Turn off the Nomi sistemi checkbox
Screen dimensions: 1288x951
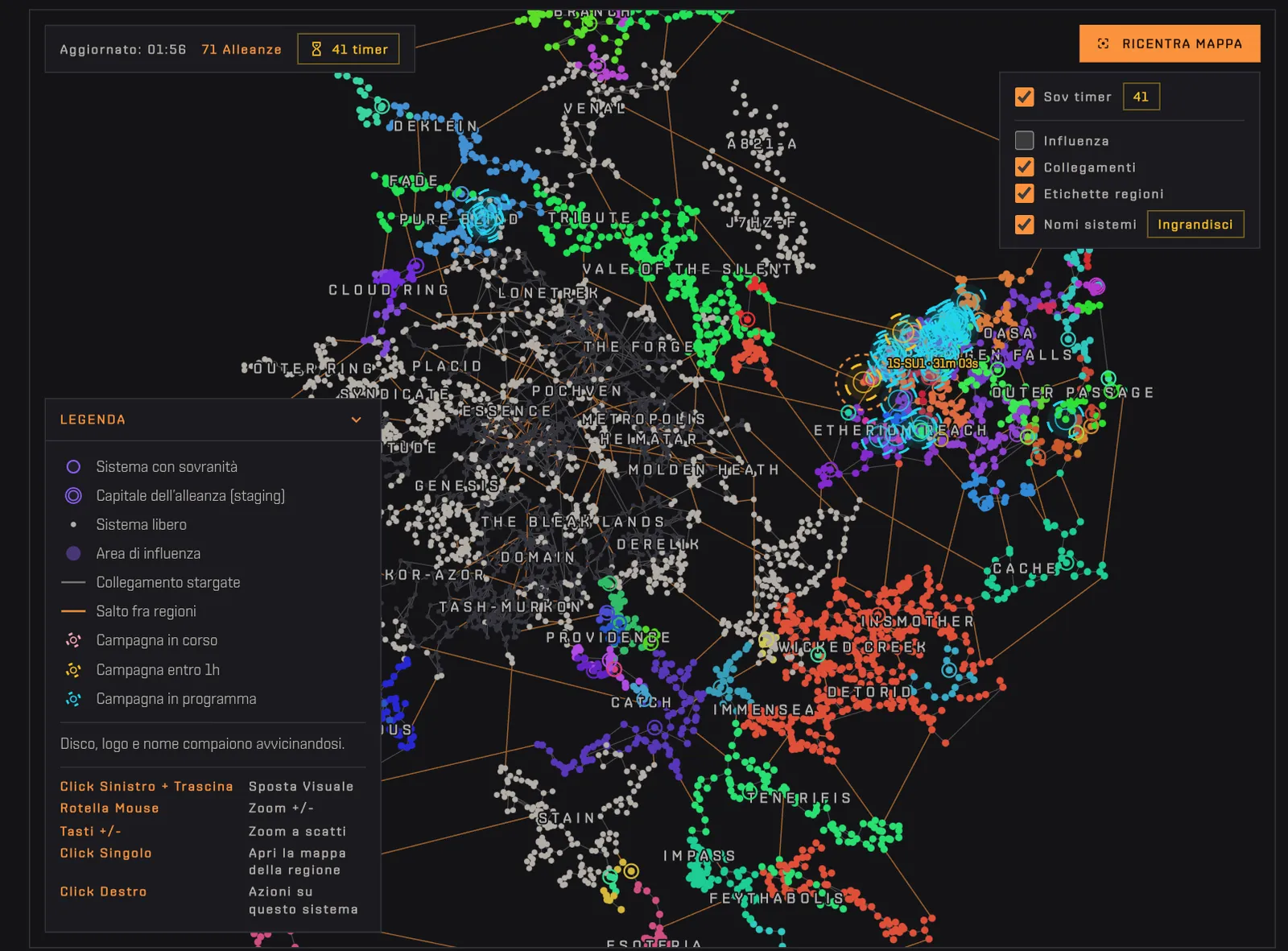(x=1024, y=224)
